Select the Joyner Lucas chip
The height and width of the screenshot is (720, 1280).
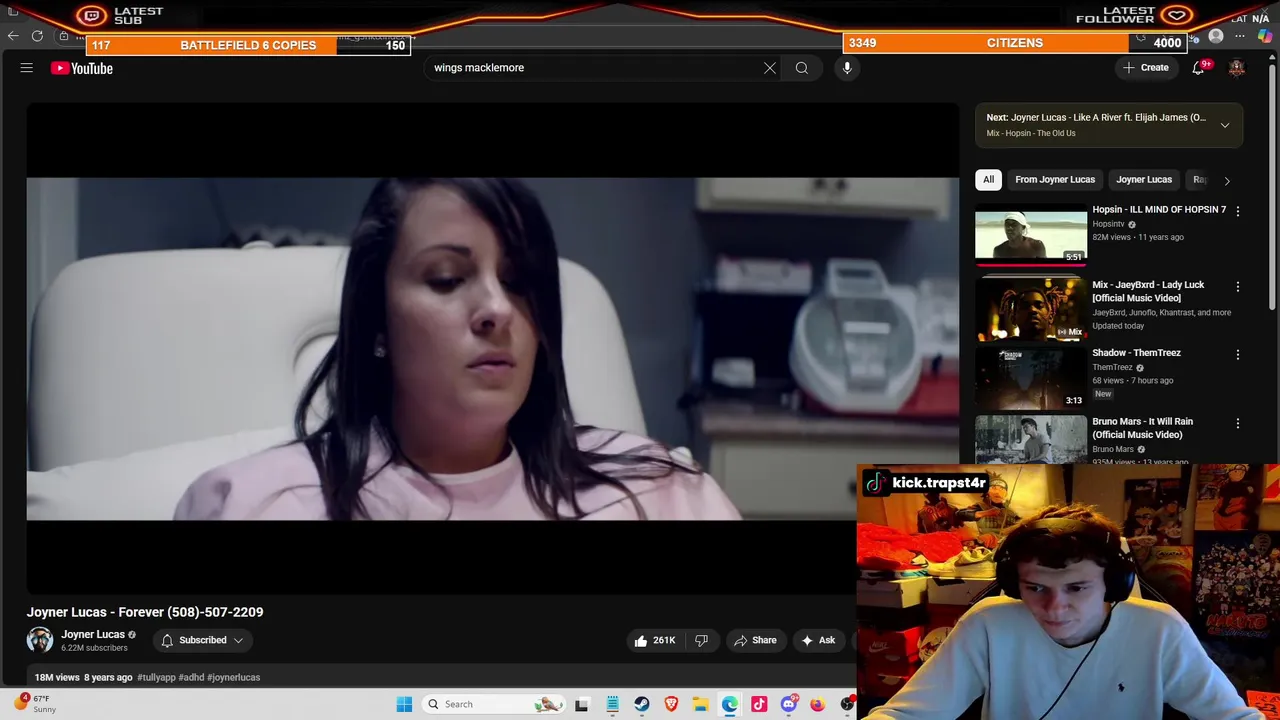click(1144, 180)
